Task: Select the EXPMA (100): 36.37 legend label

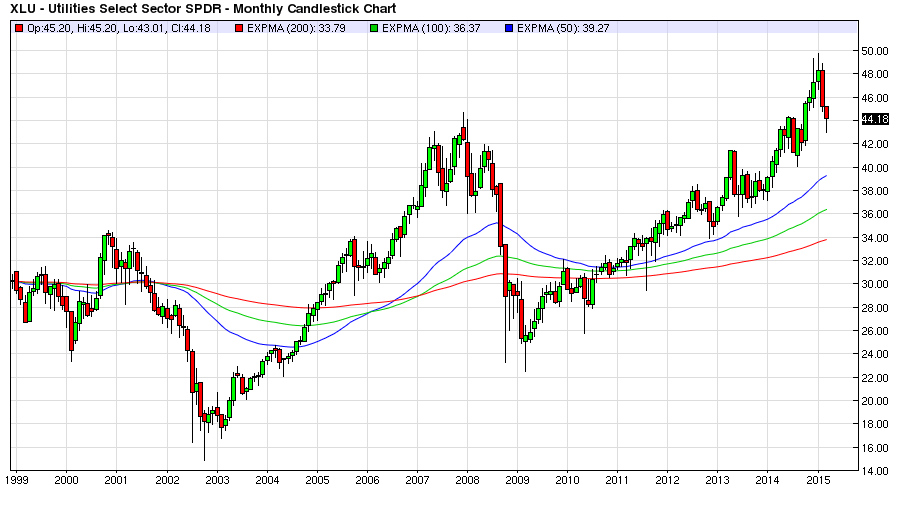Action: point(431,28)
